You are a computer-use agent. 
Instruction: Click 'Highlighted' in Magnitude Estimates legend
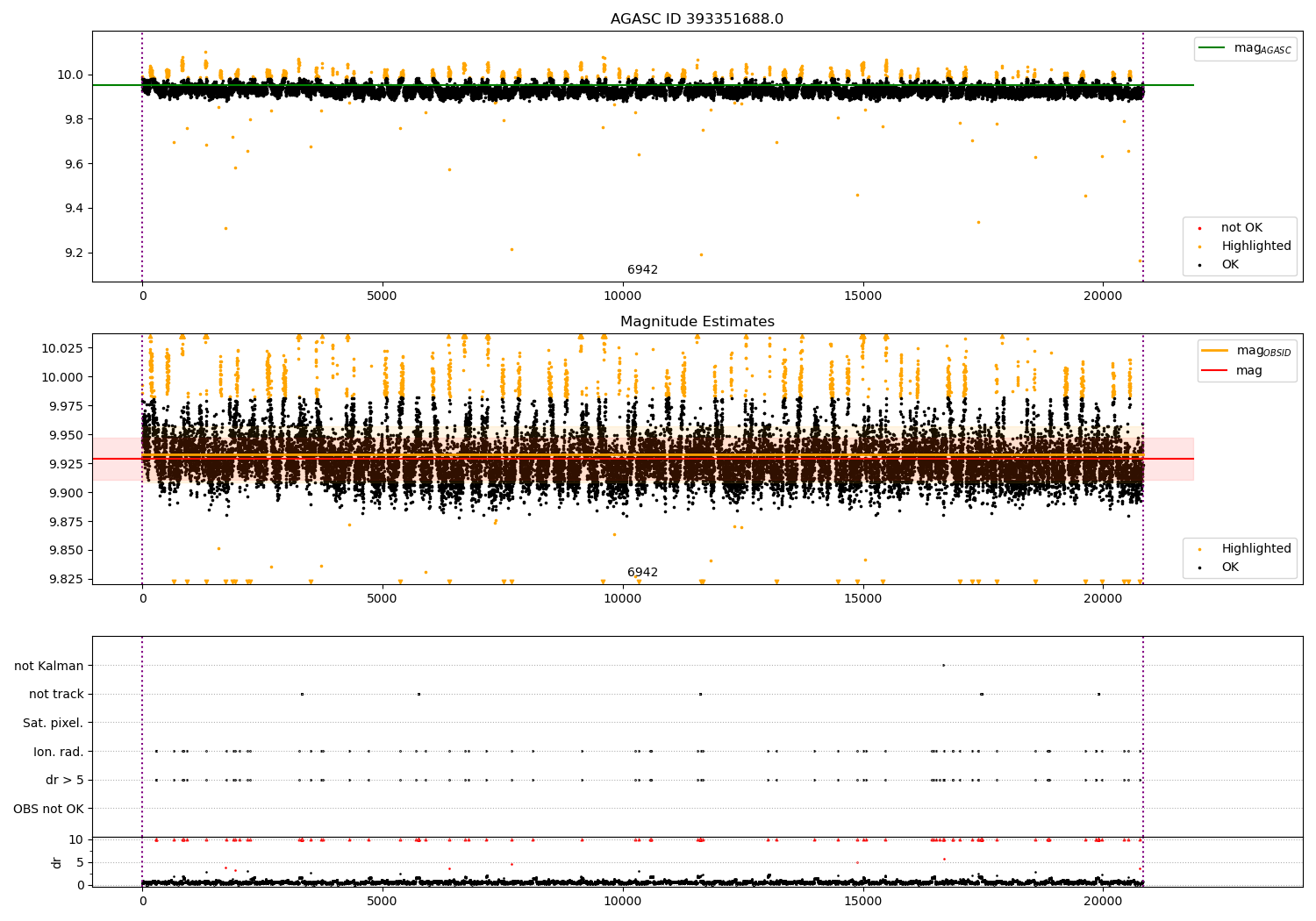(1255, 549)
